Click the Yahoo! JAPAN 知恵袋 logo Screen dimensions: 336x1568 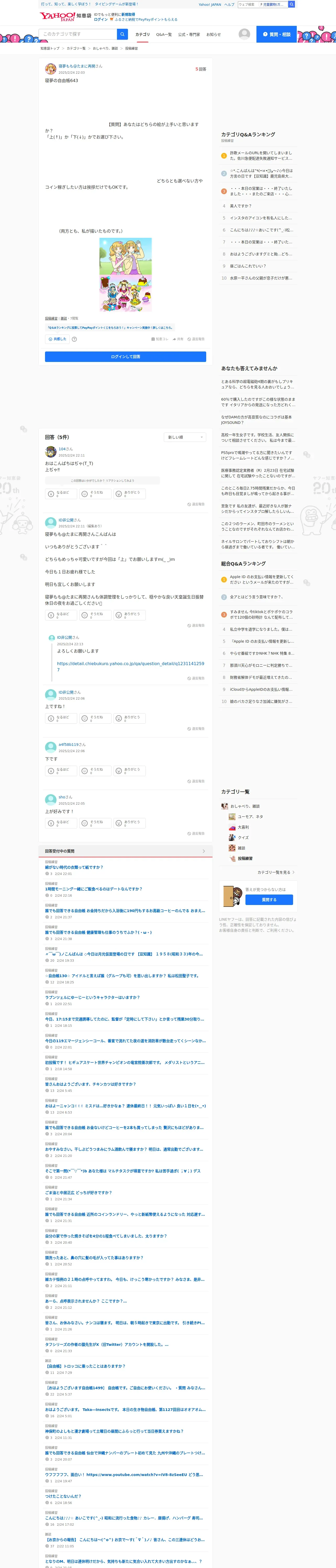point(65,16)
